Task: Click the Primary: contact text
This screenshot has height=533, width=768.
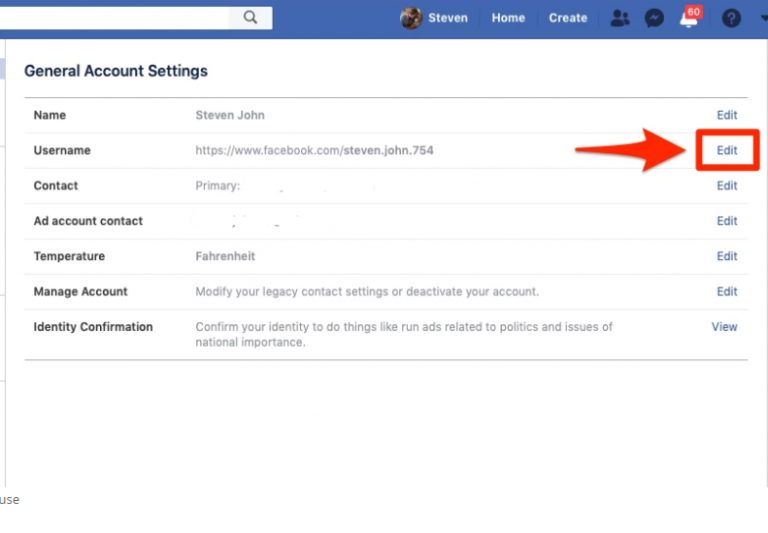Action: pyautogui.click(x=217, y=186)
